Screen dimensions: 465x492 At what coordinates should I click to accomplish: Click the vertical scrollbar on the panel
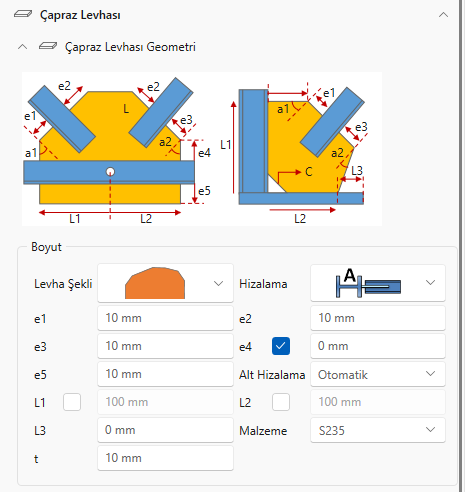pos(462,246)
